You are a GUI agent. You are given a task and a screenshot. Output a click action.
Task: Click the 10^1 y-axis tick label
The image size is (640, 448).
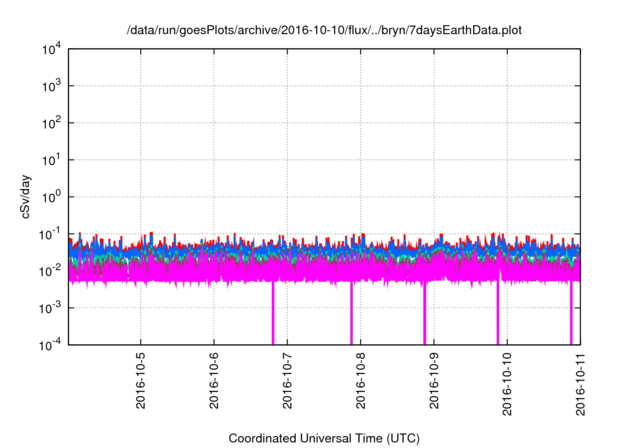coord(51,160)
